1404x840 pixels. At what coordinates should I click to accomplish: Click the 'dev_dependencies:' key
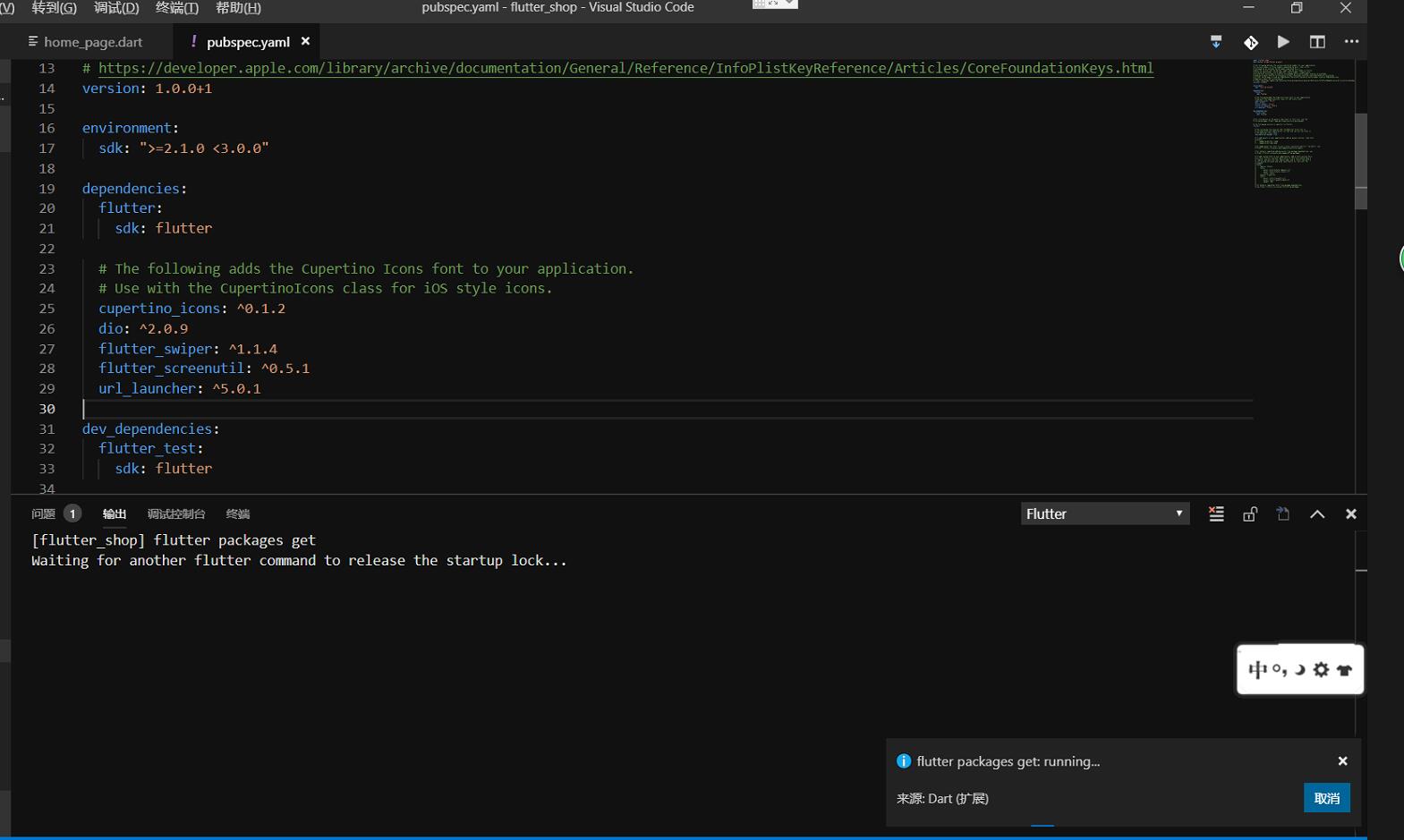[x=150, y=428]
